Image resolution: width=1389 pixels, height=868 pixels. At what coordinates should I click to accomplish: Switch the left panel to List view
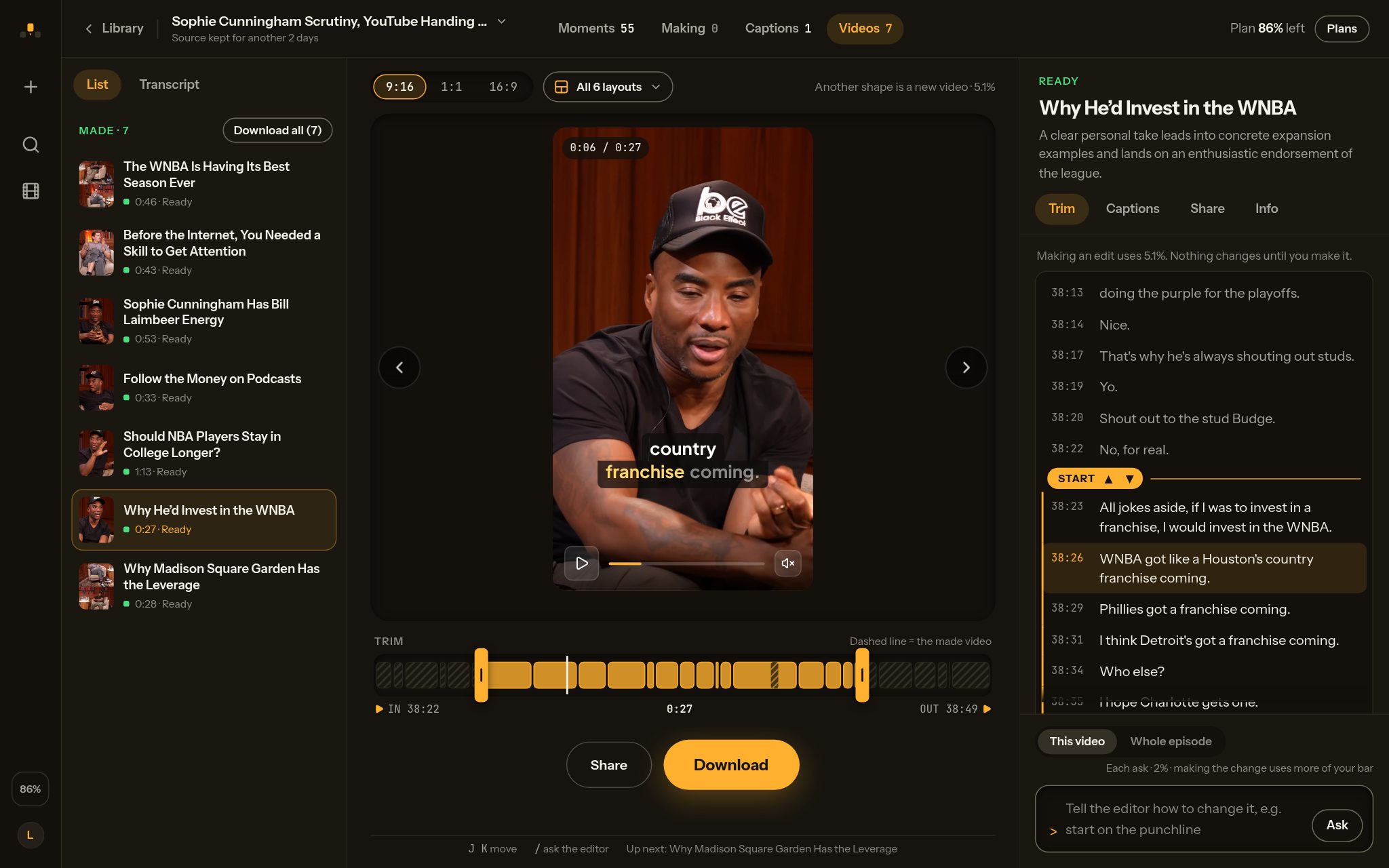[97, 85]
